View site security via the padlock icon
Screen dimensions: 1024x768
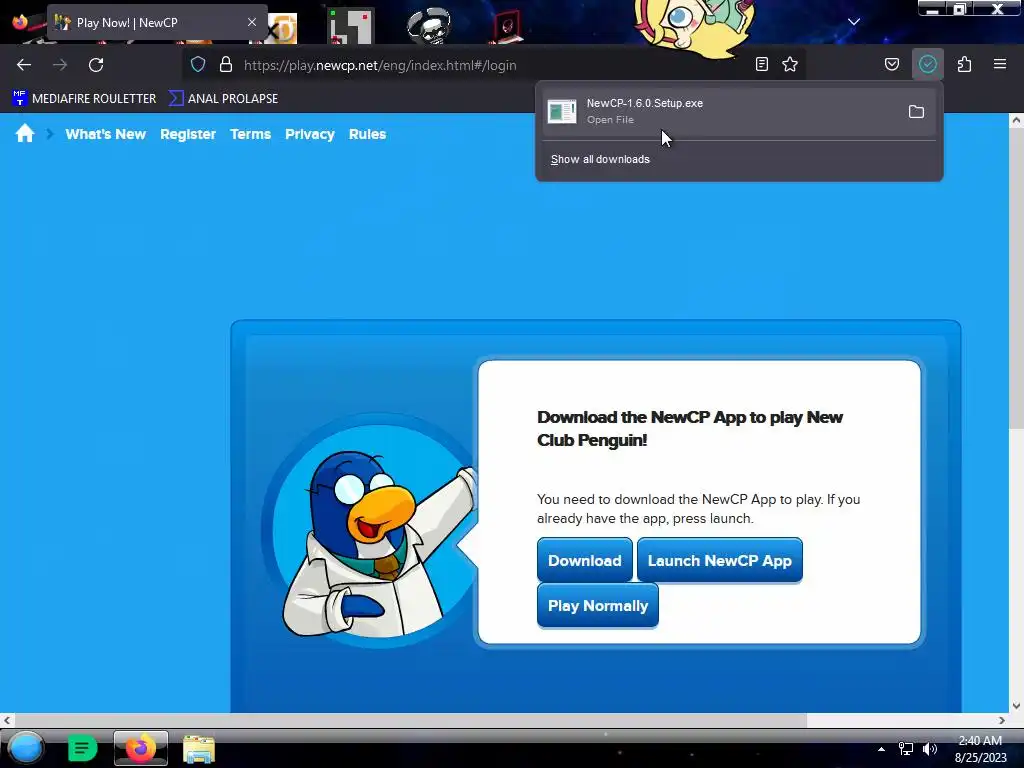[226, 65]
